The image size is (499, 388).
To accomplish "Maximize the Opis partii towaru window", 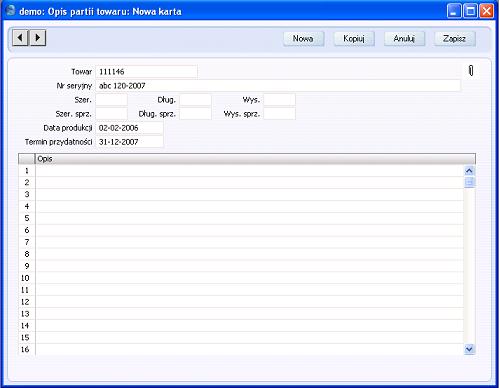I will click(470, 11).
